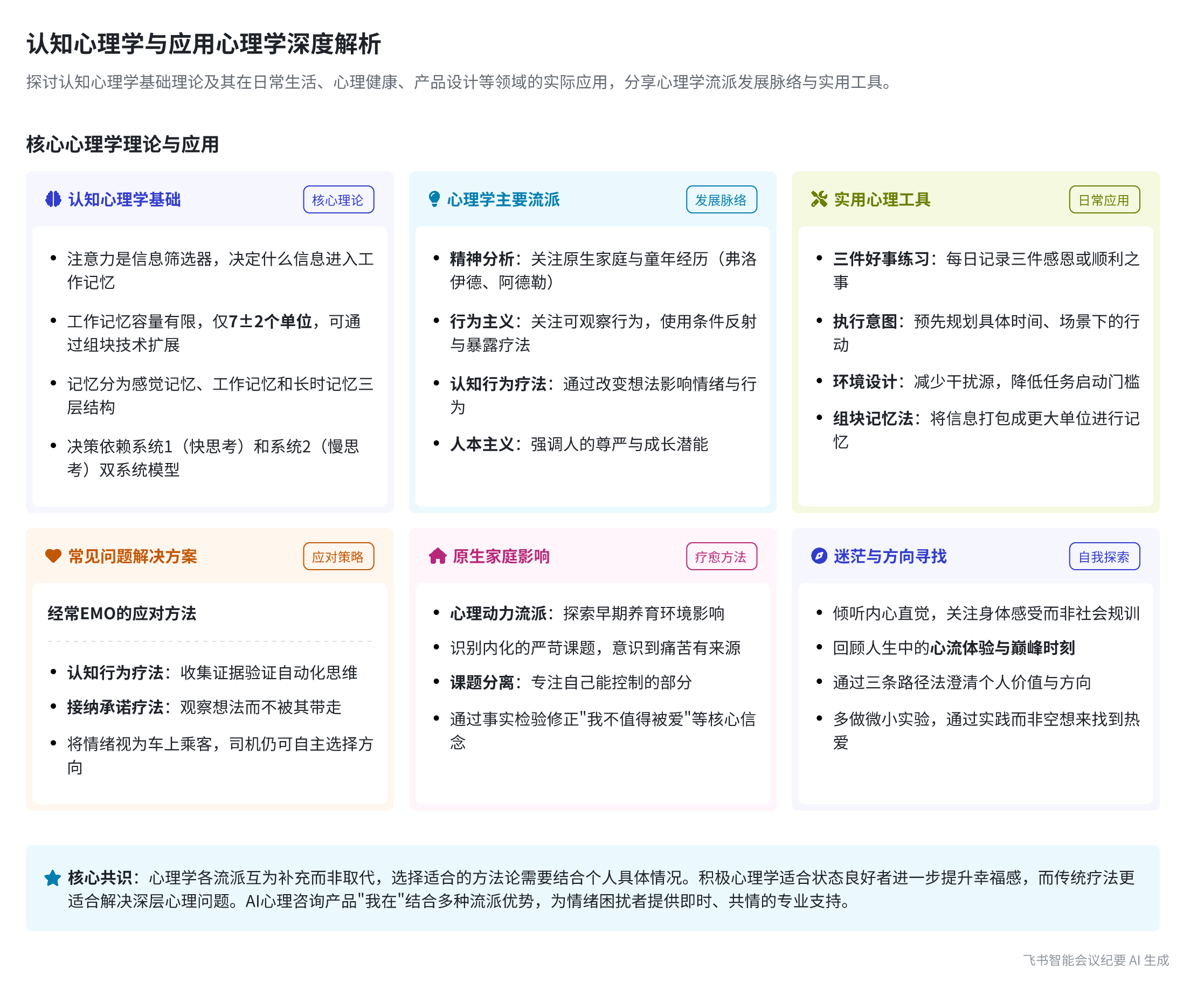Click the 心流体验与巅峰时刻 bold text
The image size is (1204, 996).
point(1002,648)
